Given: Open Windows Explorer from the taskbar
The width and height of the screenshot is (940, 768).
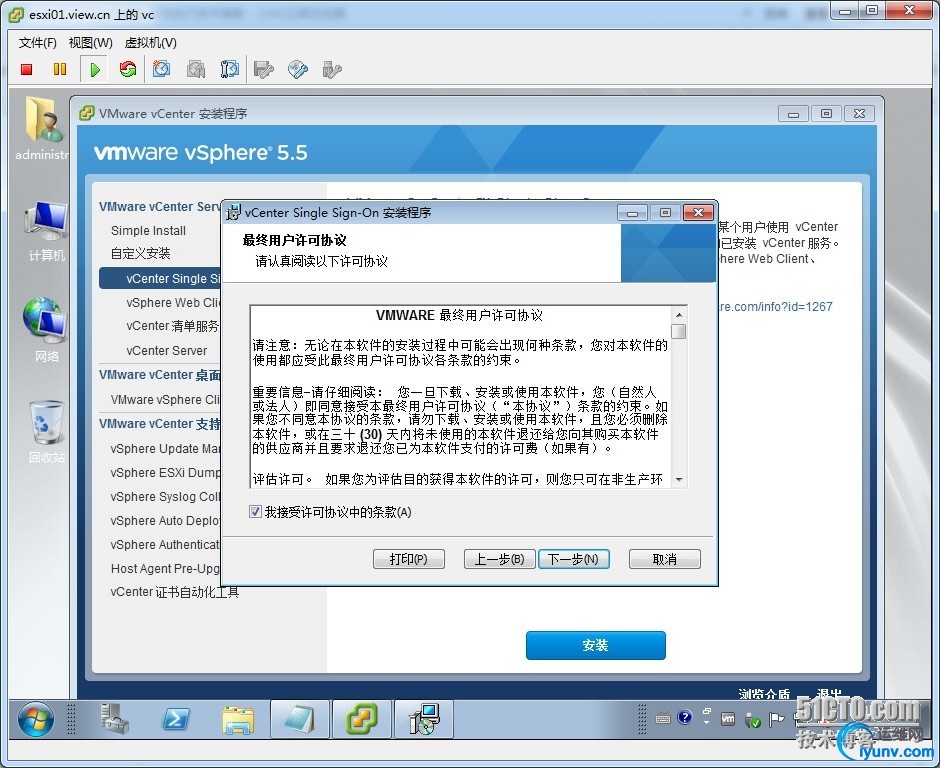Looking at the screenshot, I should pyautogui.click(x=238, y=718).
